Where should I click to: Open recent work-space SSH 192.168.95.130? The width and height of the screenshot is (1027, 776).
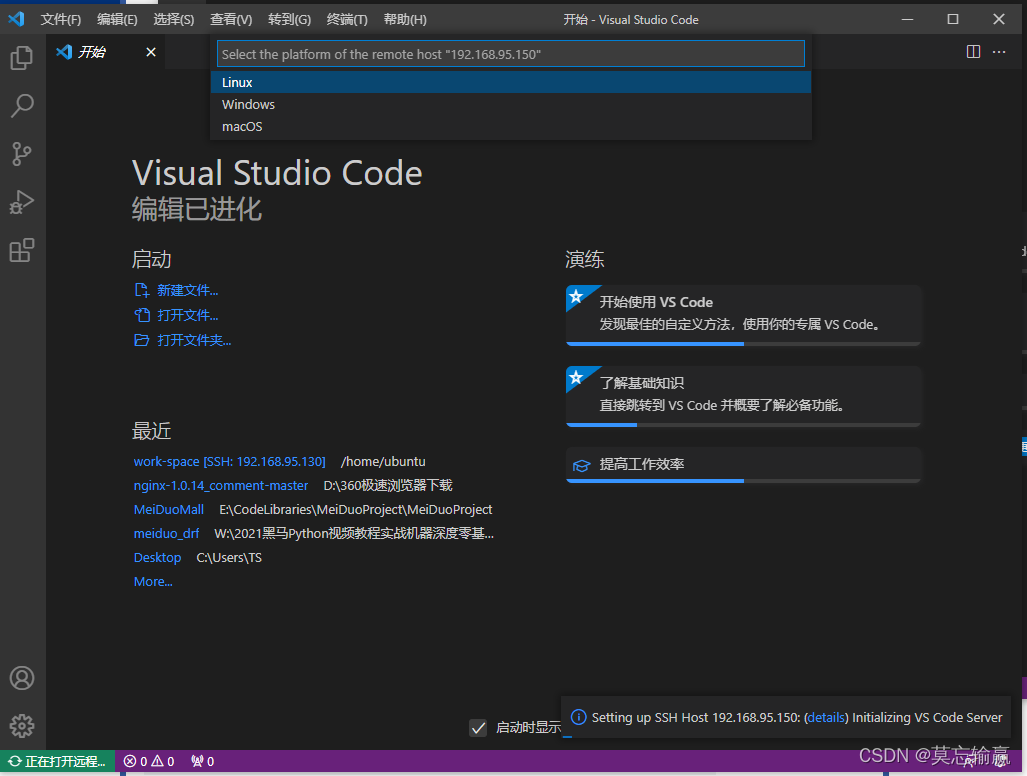(229, 461)
